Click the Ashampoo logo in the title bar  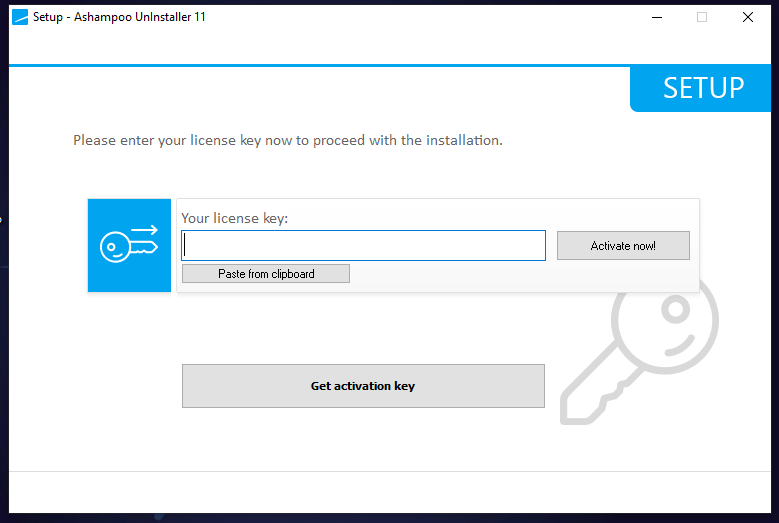20,17
